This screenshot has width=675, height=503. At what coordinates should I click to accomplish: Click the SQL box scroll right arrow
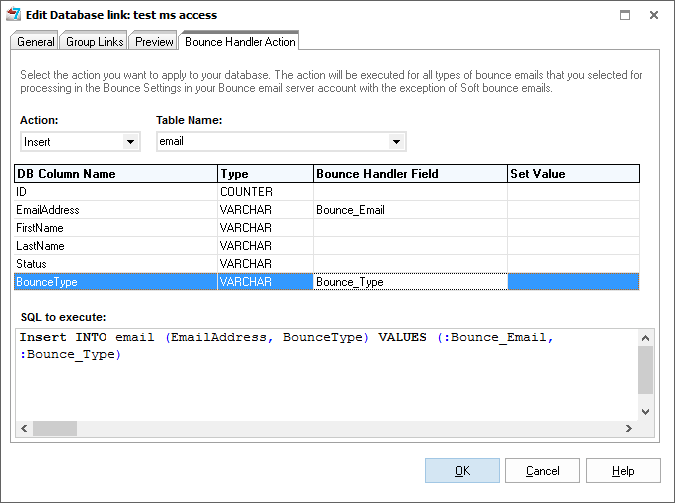[x=629, y=428]
